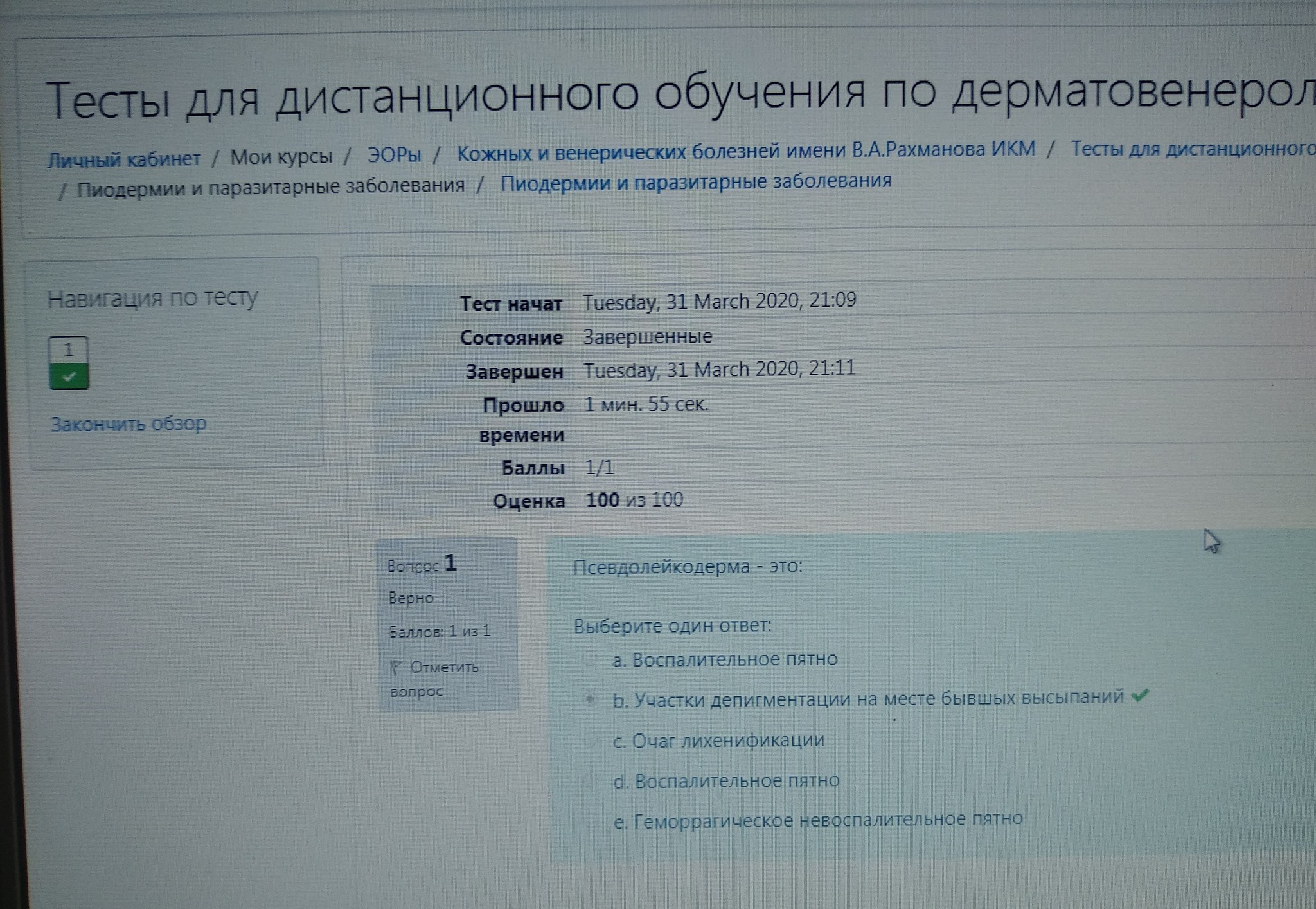The height and width of the screenshot is (909, 1316).
Task: Click the Мои курсы breadcrumb text
Action: tap(281, 156)
